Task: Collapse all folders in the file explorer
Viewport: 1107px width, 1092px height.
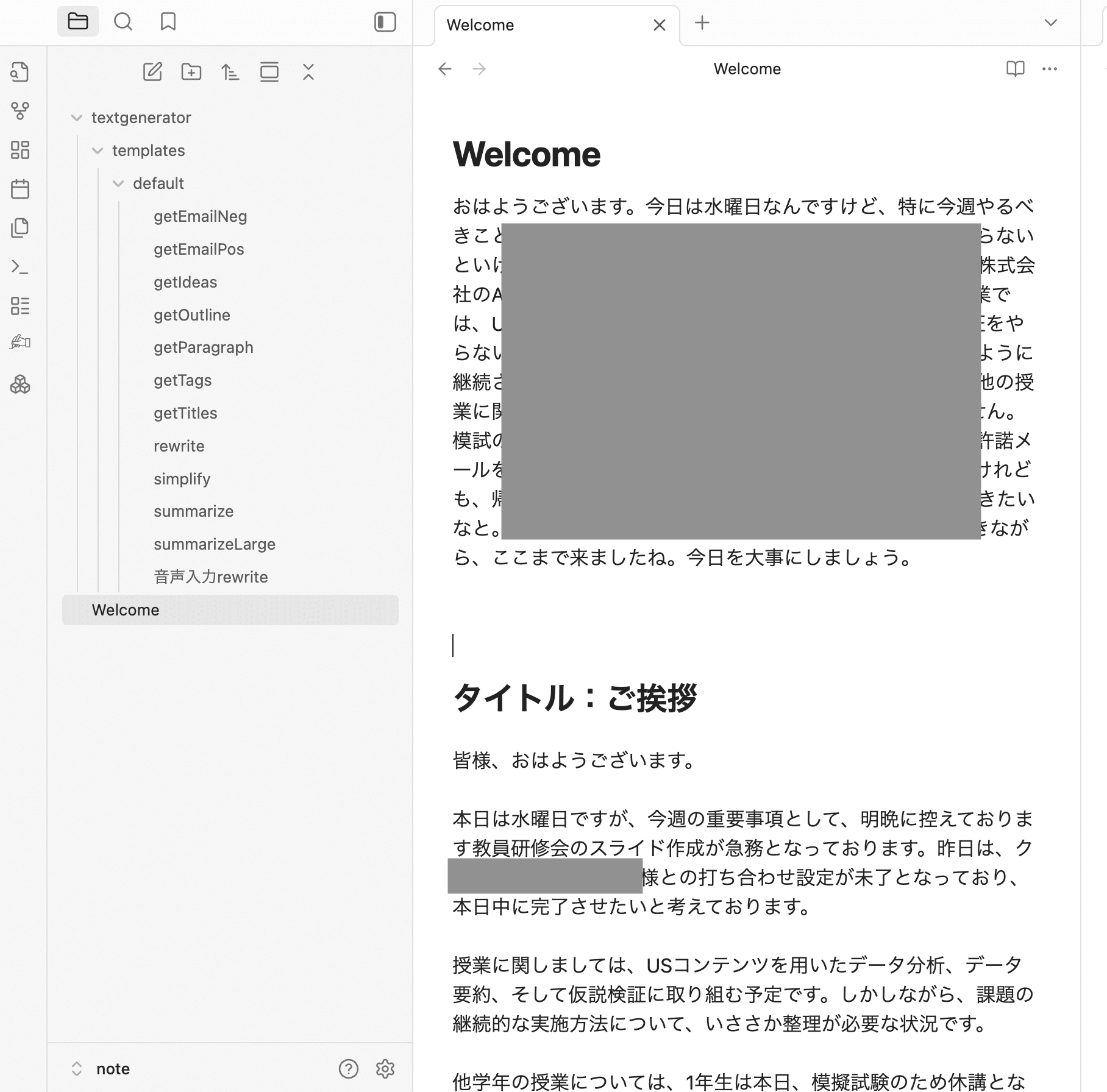Action: point(308,71)
